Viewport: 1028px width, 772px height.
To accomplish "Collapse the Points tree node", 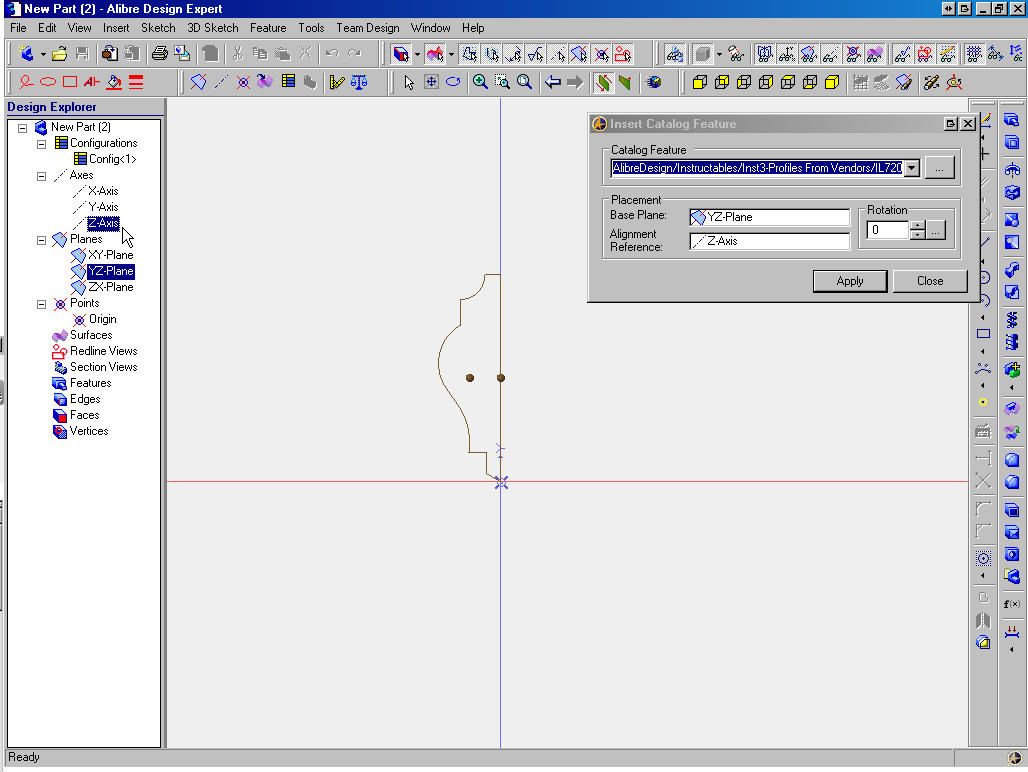I will tap(40, 303).
